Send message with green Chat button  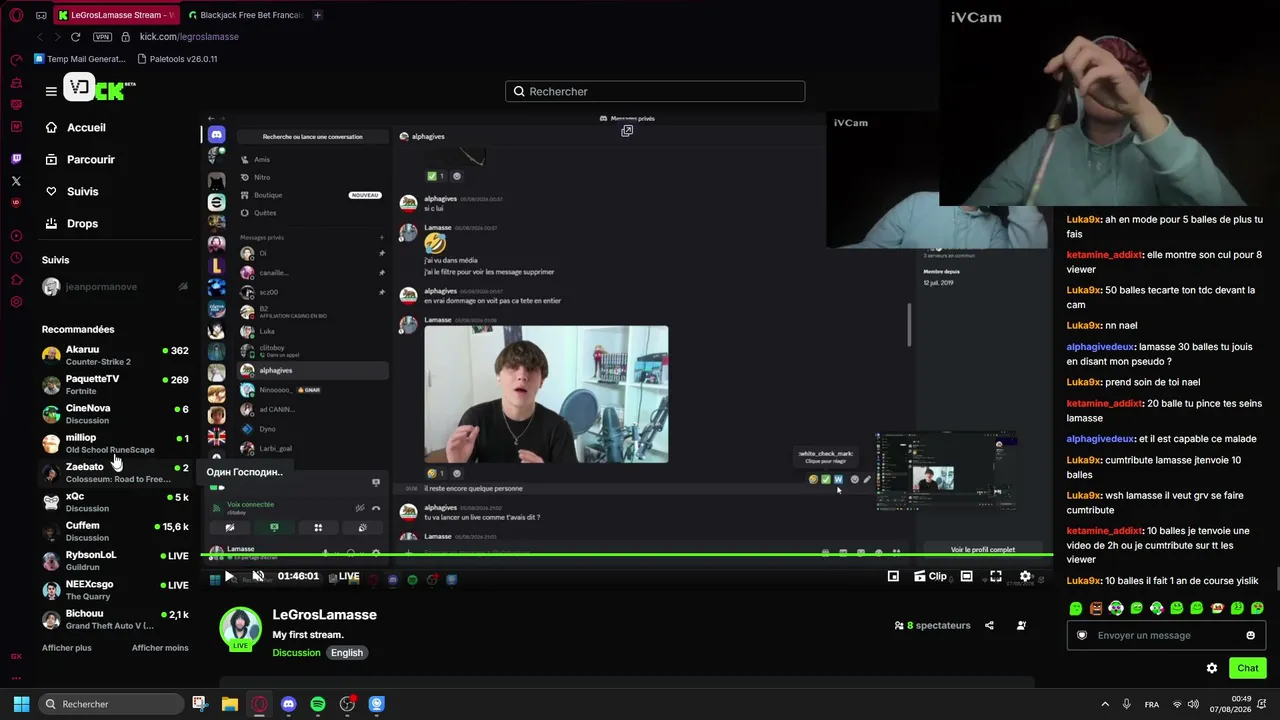(x=1248, y=668)
